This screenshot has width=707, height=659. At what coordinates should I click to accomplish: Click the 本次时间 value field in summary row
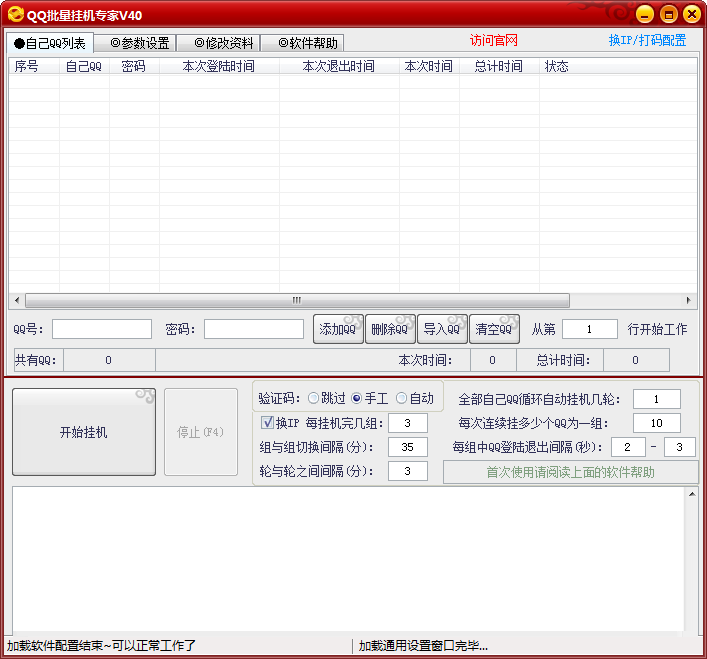[493, 360]
